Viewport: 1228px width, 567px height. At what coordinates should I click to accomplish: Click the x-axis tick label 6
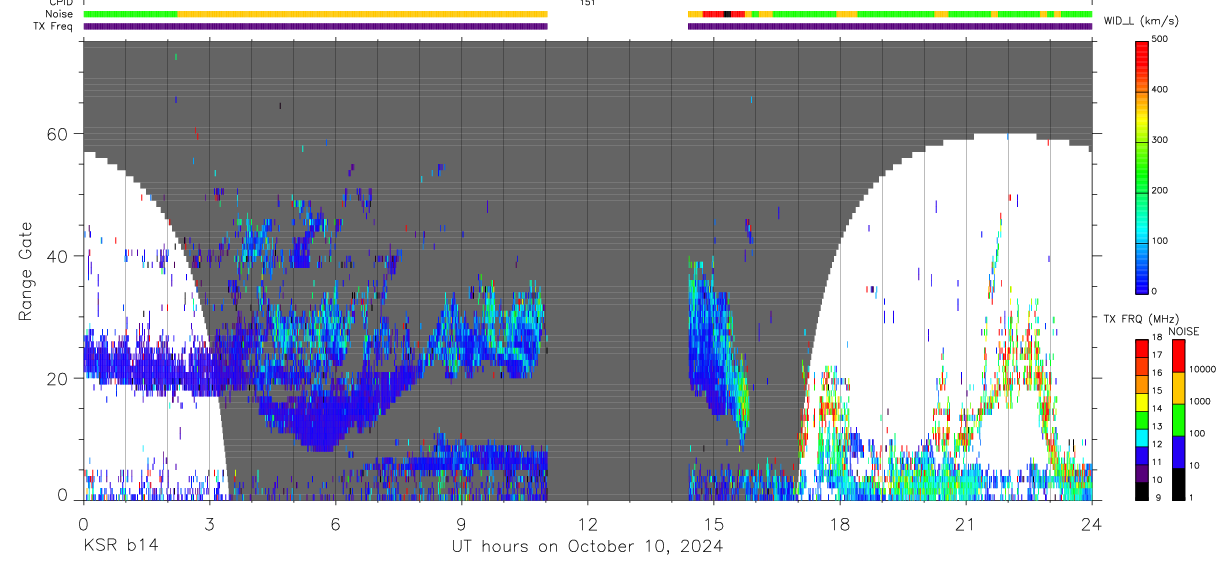tap(335, 524)
